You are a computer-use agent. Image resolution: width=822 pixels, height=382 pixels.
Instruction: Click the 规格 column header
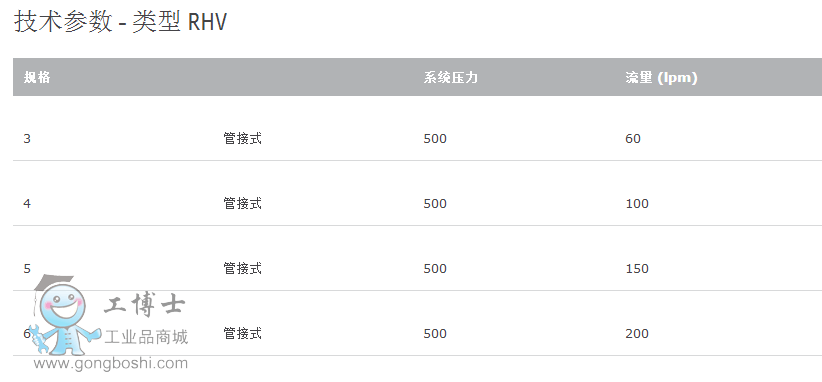pos(37,78)
